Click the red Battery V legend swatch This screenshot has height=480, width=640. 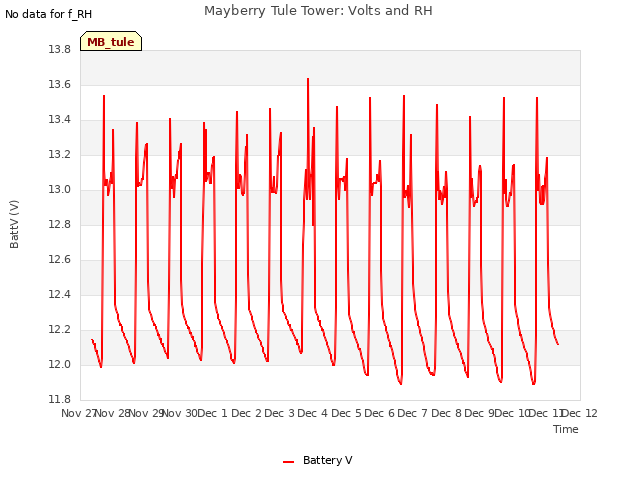tap(288, 462)
